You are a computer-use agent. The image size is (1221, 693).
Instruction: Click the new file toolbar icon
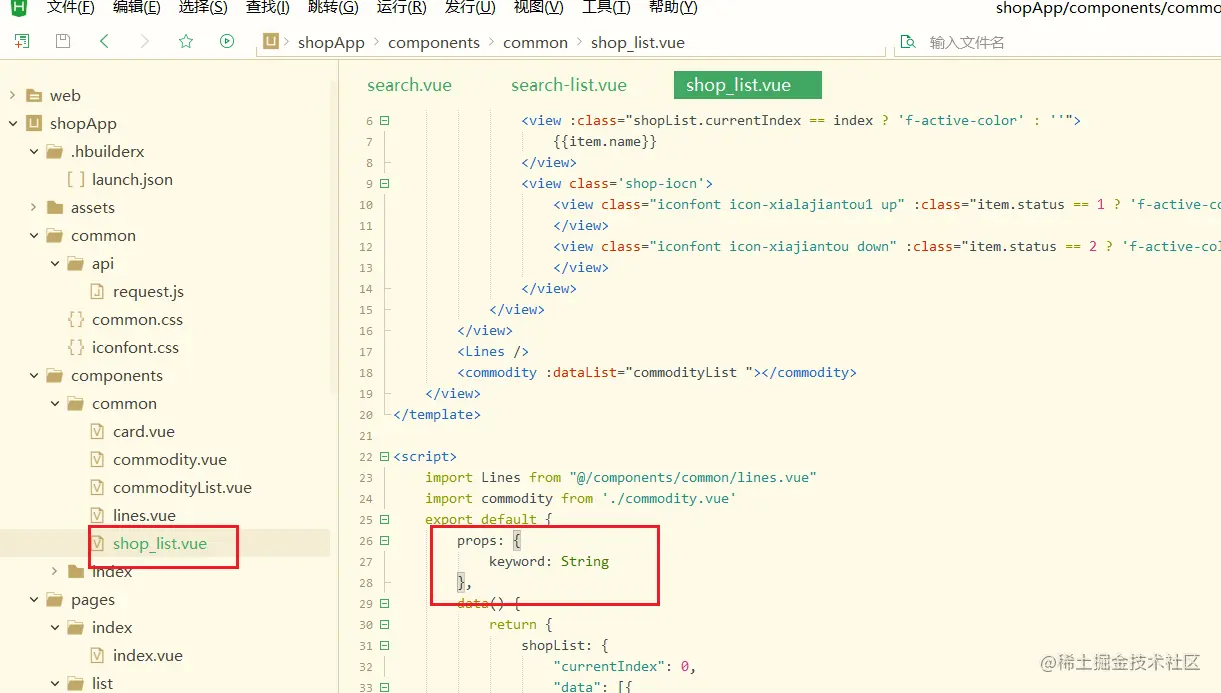22,41
